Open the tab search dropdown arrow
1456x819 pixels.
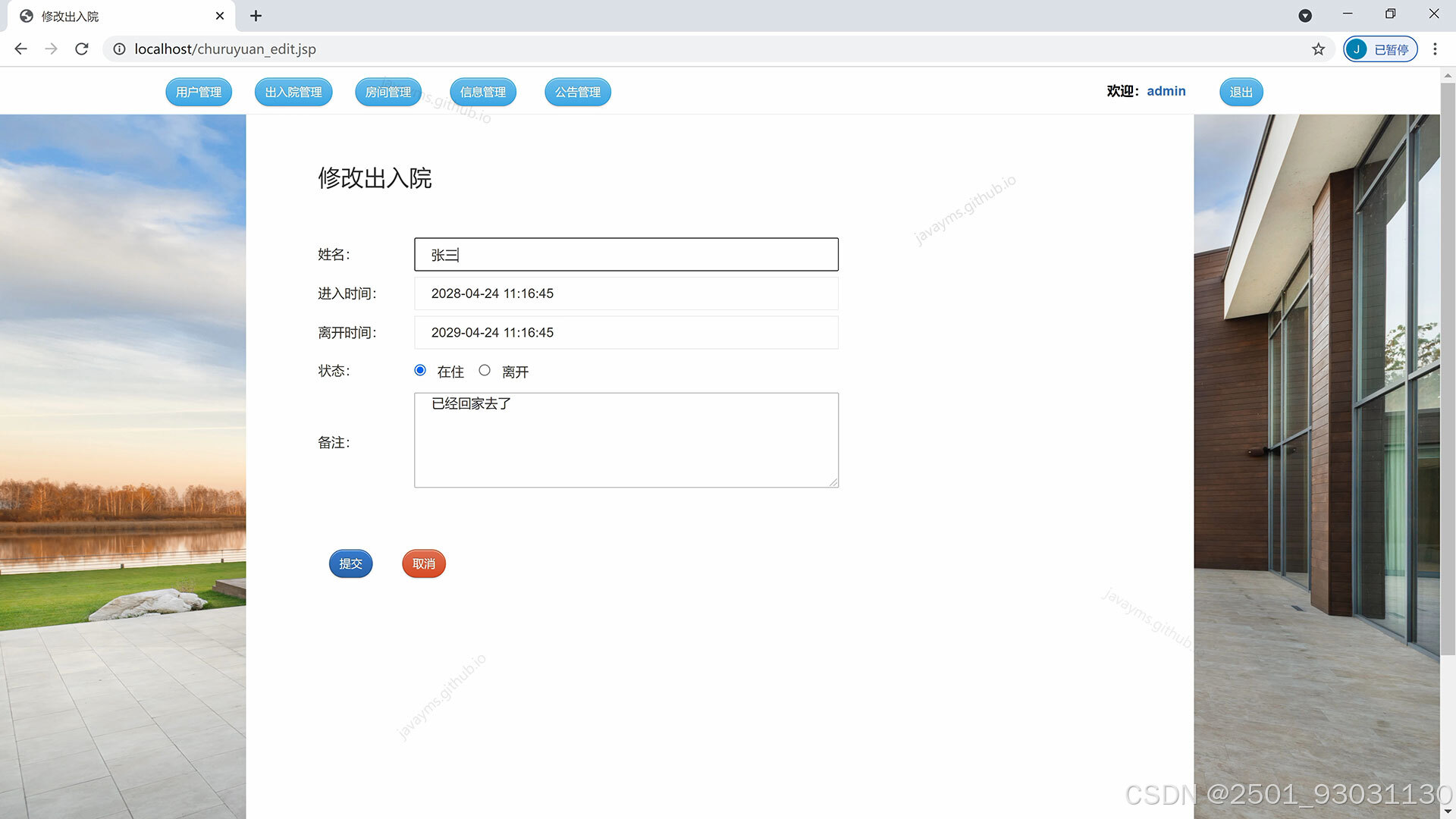coord(1305,16)
